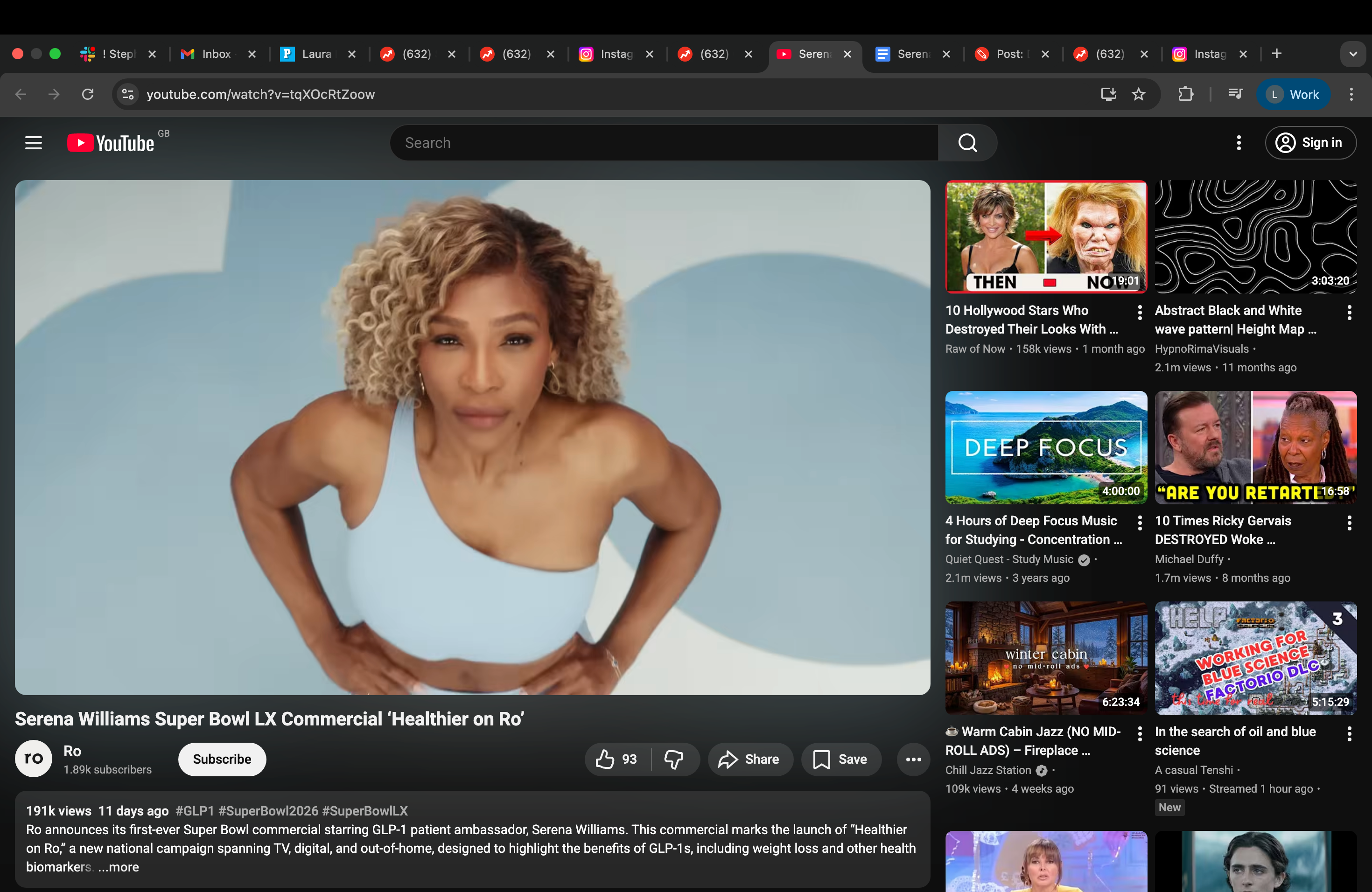Open the #SuperBowl2026 hashtag link
The height and width of the screenshot is (892, 1372).
(x=268, y=811)
